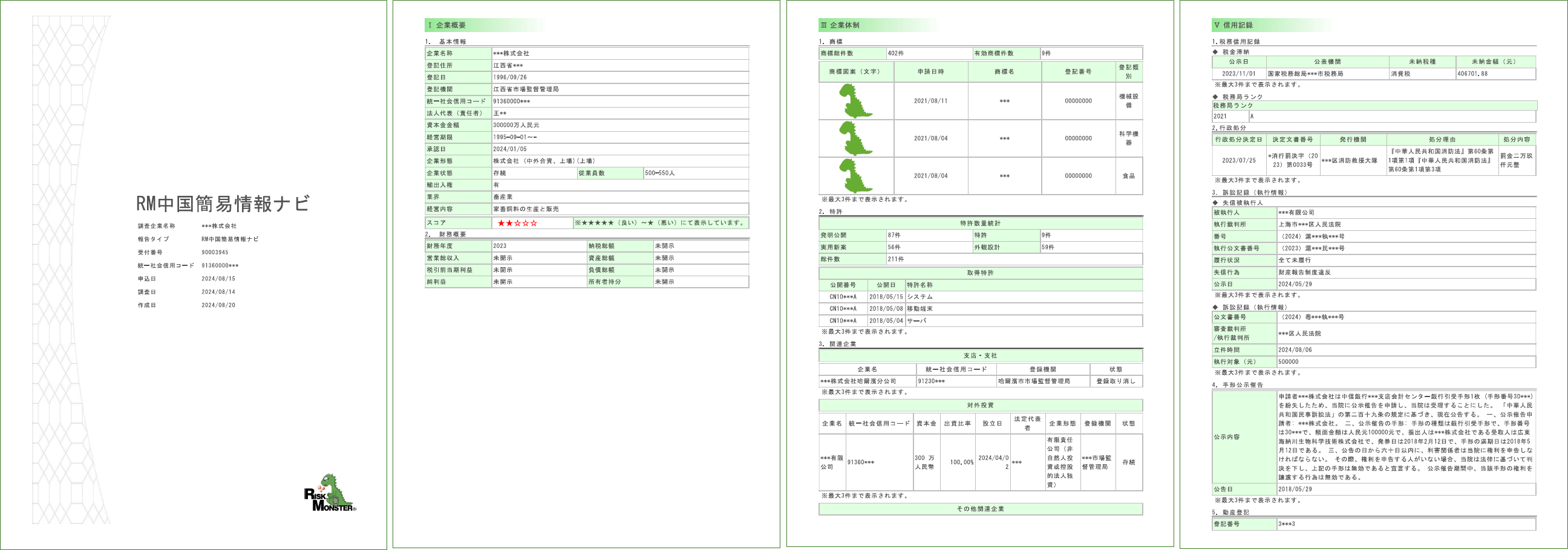Select the RM中国簡易情報ナビ cover title

point(222,204)
